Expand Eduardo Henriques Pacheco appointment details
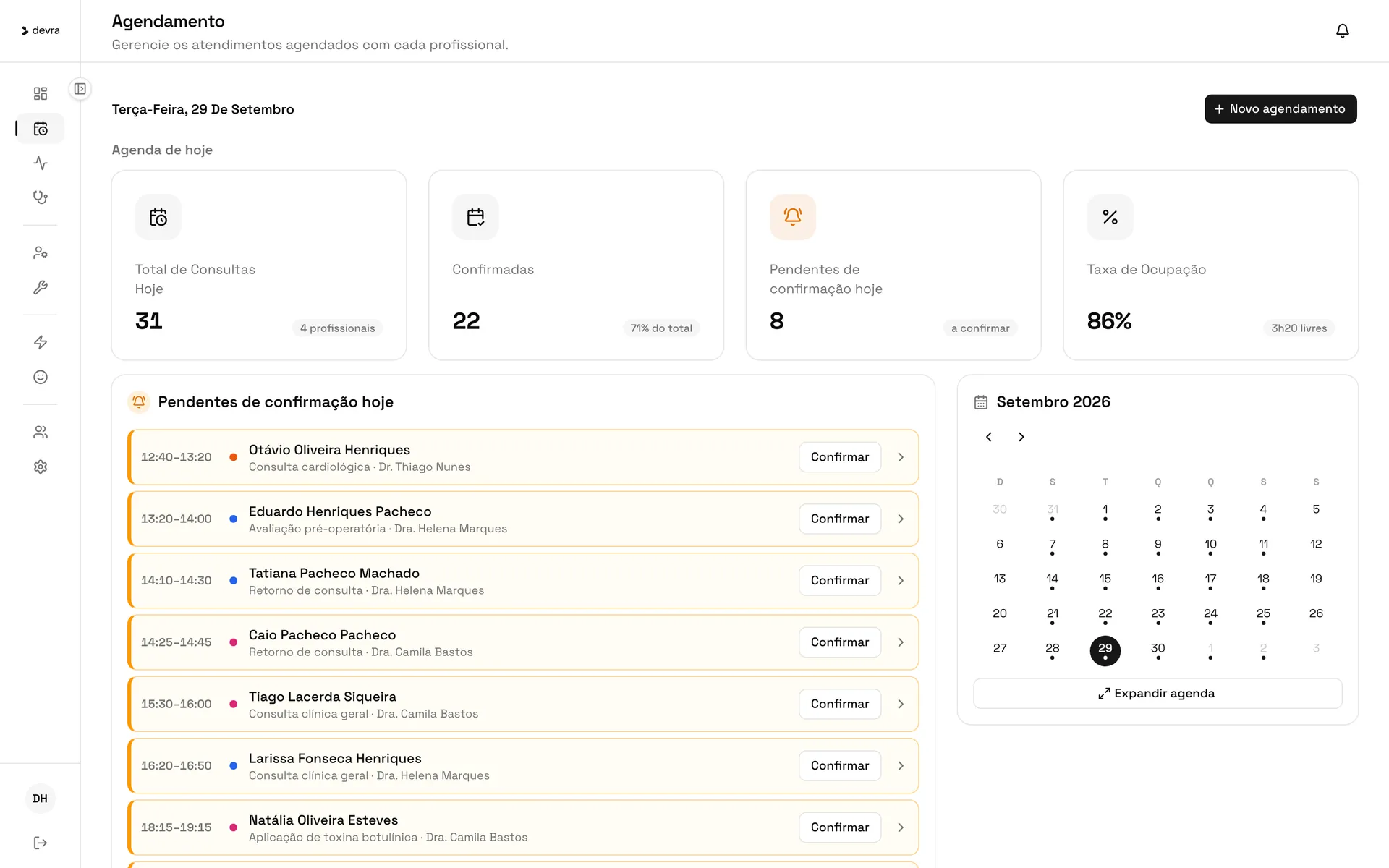Viewport: 1389px width, 868px height. (901, 519)
